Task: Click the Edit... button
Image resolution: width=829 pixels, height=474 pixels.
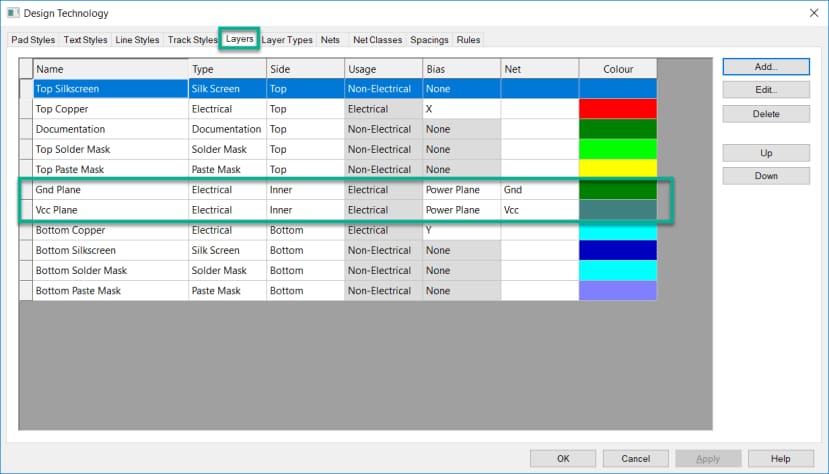Action: [766, 90]
